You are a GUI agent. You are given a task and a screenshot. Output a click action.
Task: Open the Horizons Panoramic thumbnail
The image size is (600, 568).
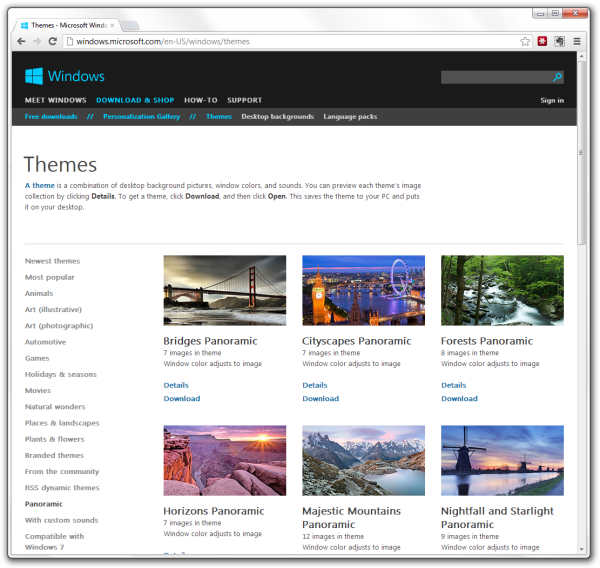click(225, 460)
